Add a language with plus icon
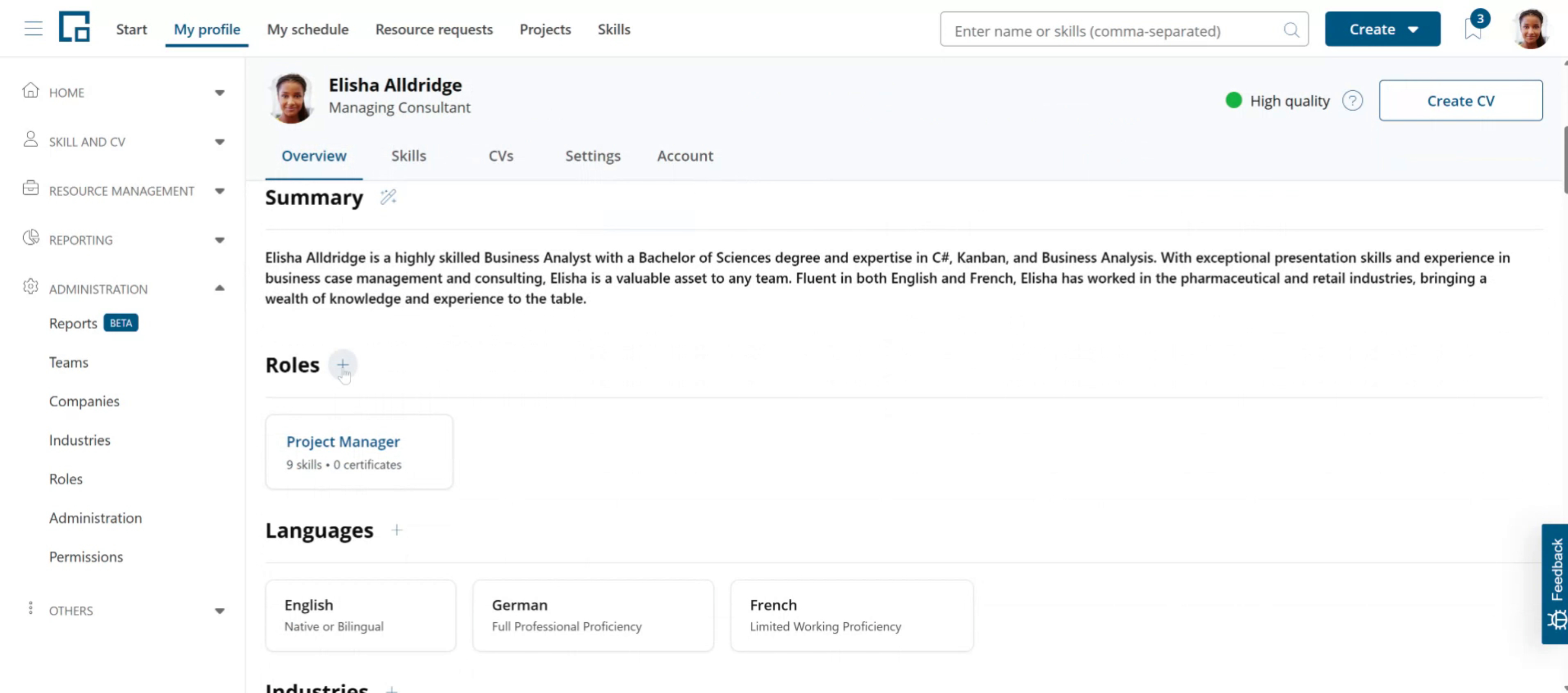 pos(396,530)
